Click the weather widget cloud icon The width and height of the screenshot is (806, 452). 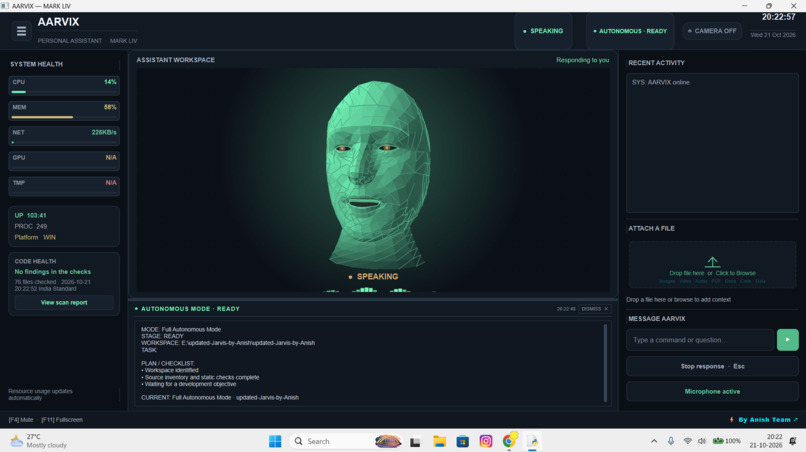point(16,441)
